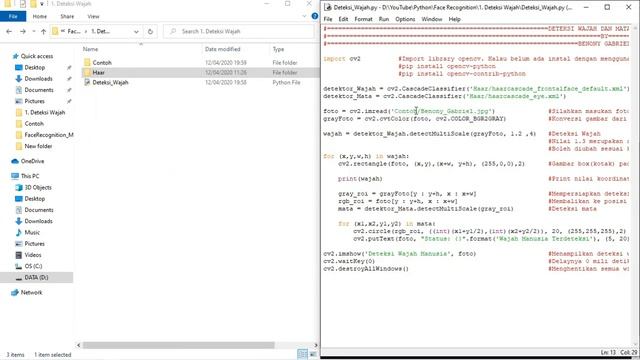Click the 'import cv2' code line
Screen dimensions: 640x360
point(342,59)
